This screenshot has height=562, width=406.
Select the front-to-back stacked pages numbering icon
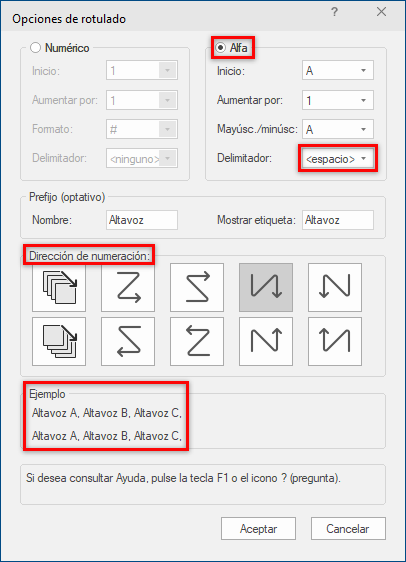point(59,287)
